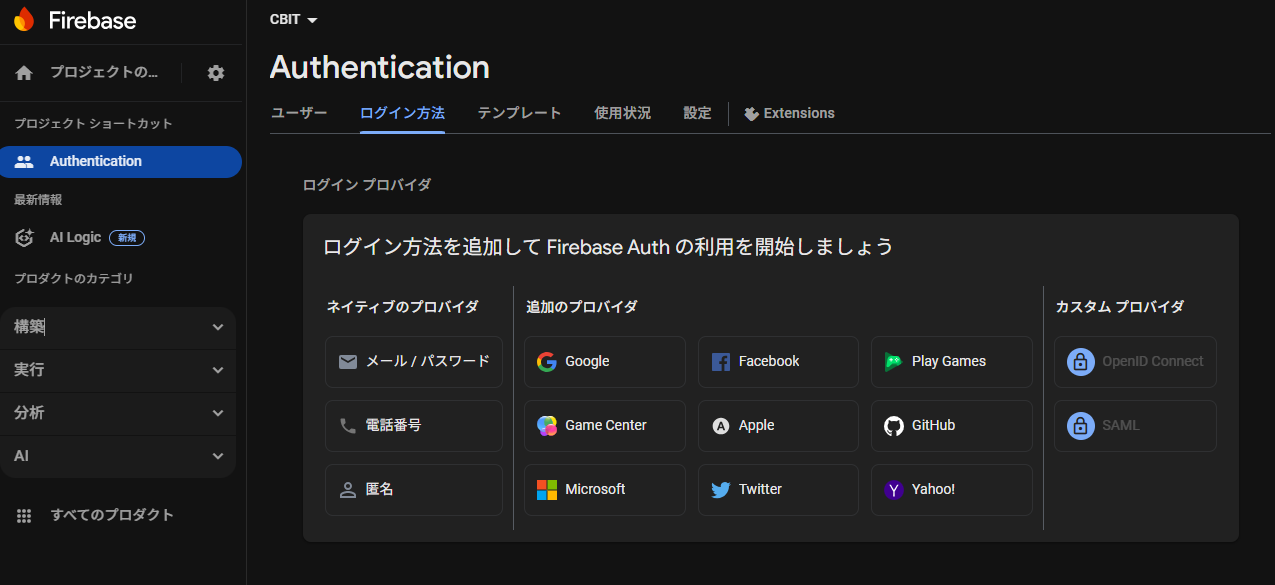Click the Extensions puzzle icon
The image size is (1275, 585).
click(751, 114)
